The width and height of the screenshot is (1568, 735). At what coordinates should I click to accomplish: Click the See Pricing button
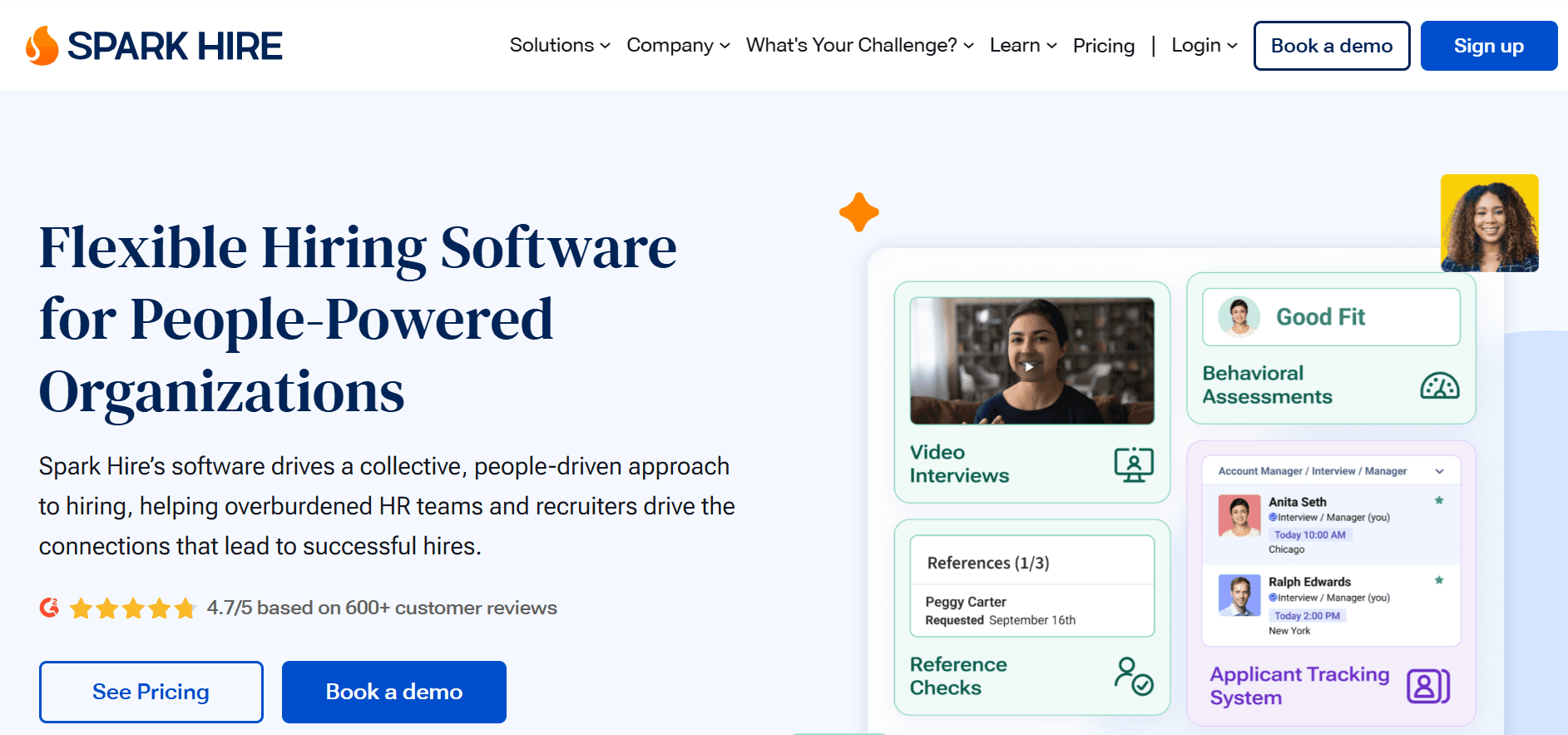pyautogui.click(x=151, y=692)
